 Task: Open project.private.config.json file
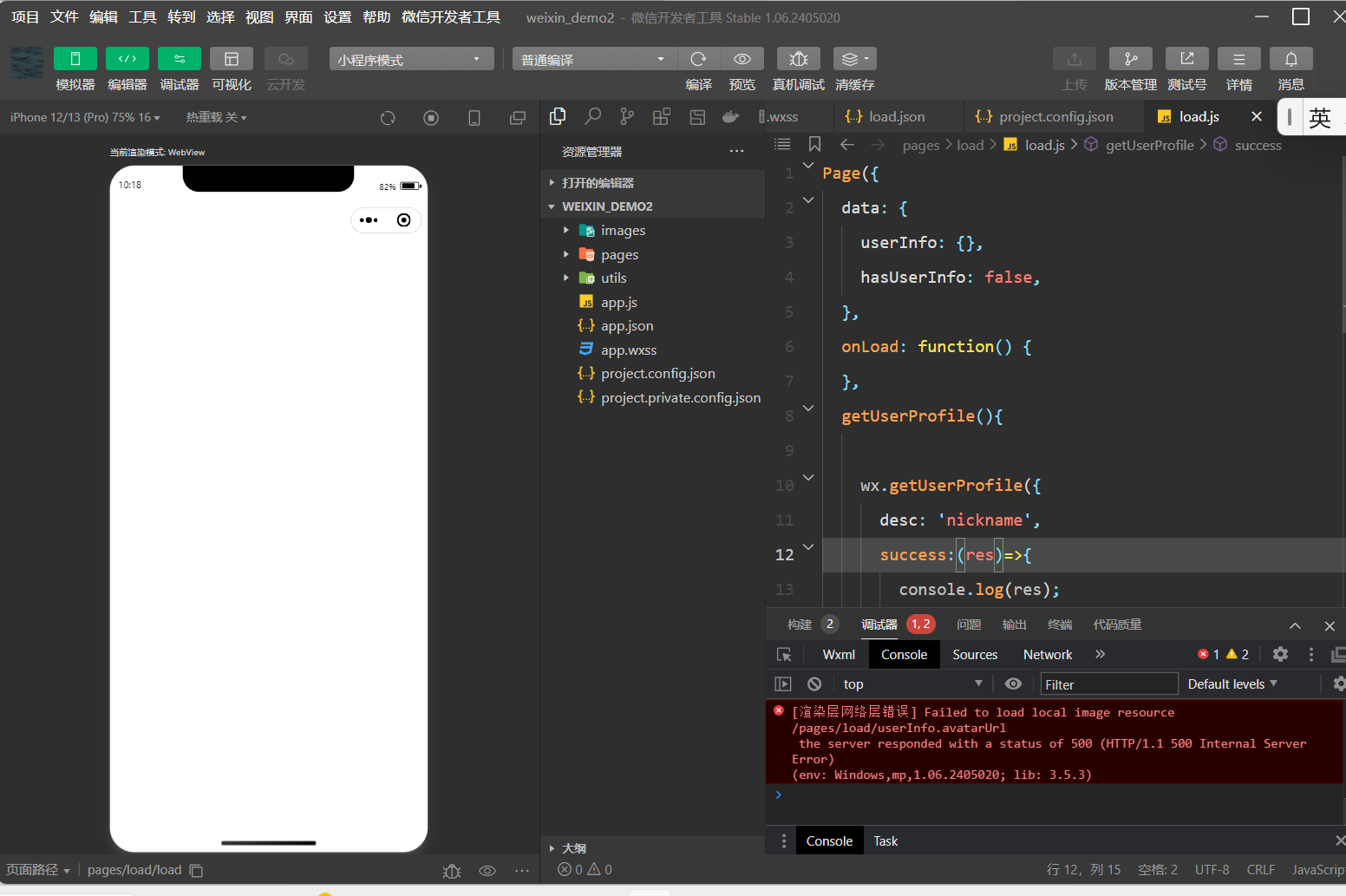(x=652, y=398)
